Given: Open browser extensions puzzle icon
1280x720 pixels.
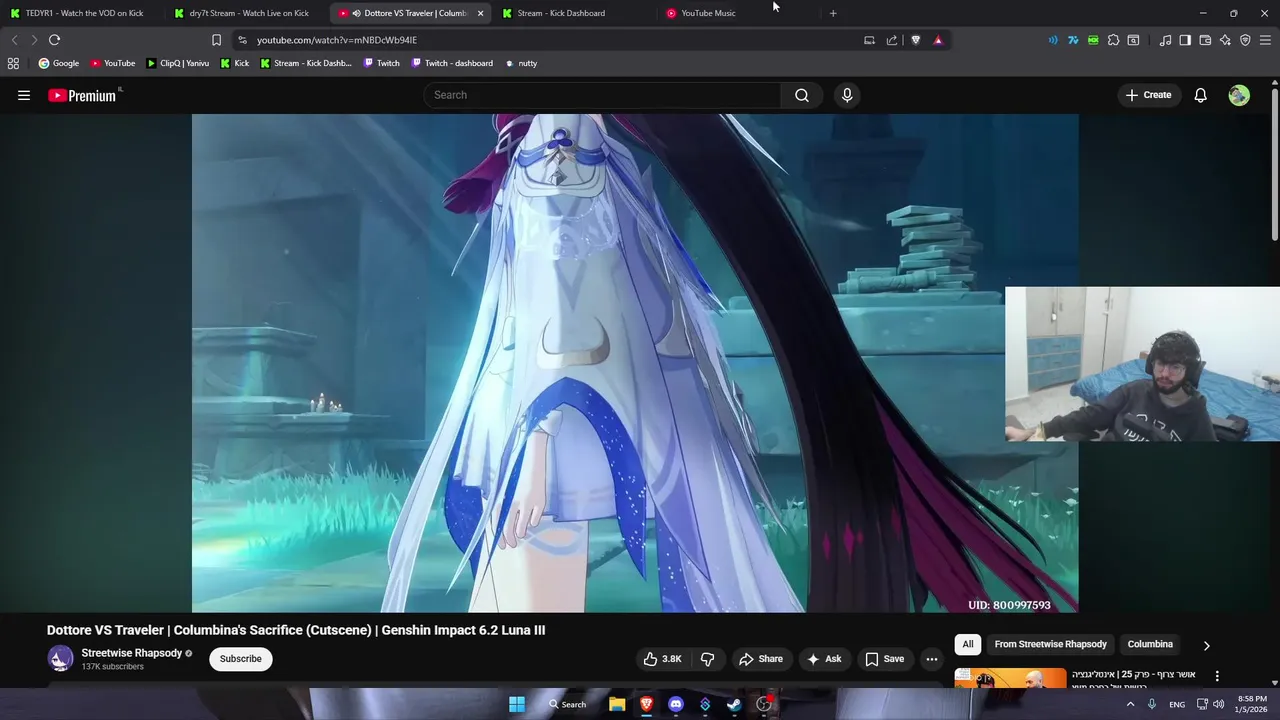Looking at the screenshot, I should coord(1113,40).
